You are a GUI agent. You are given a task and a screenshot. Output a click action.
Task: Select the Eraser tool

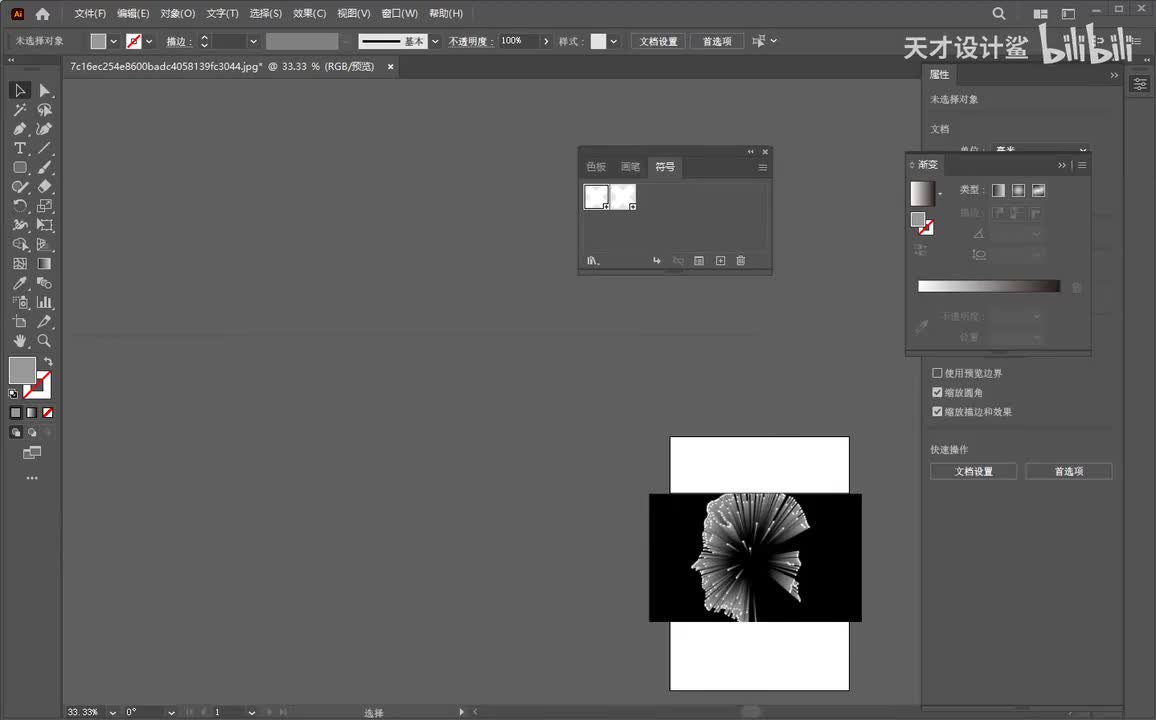pyautogui.click(x=44, y=186)
